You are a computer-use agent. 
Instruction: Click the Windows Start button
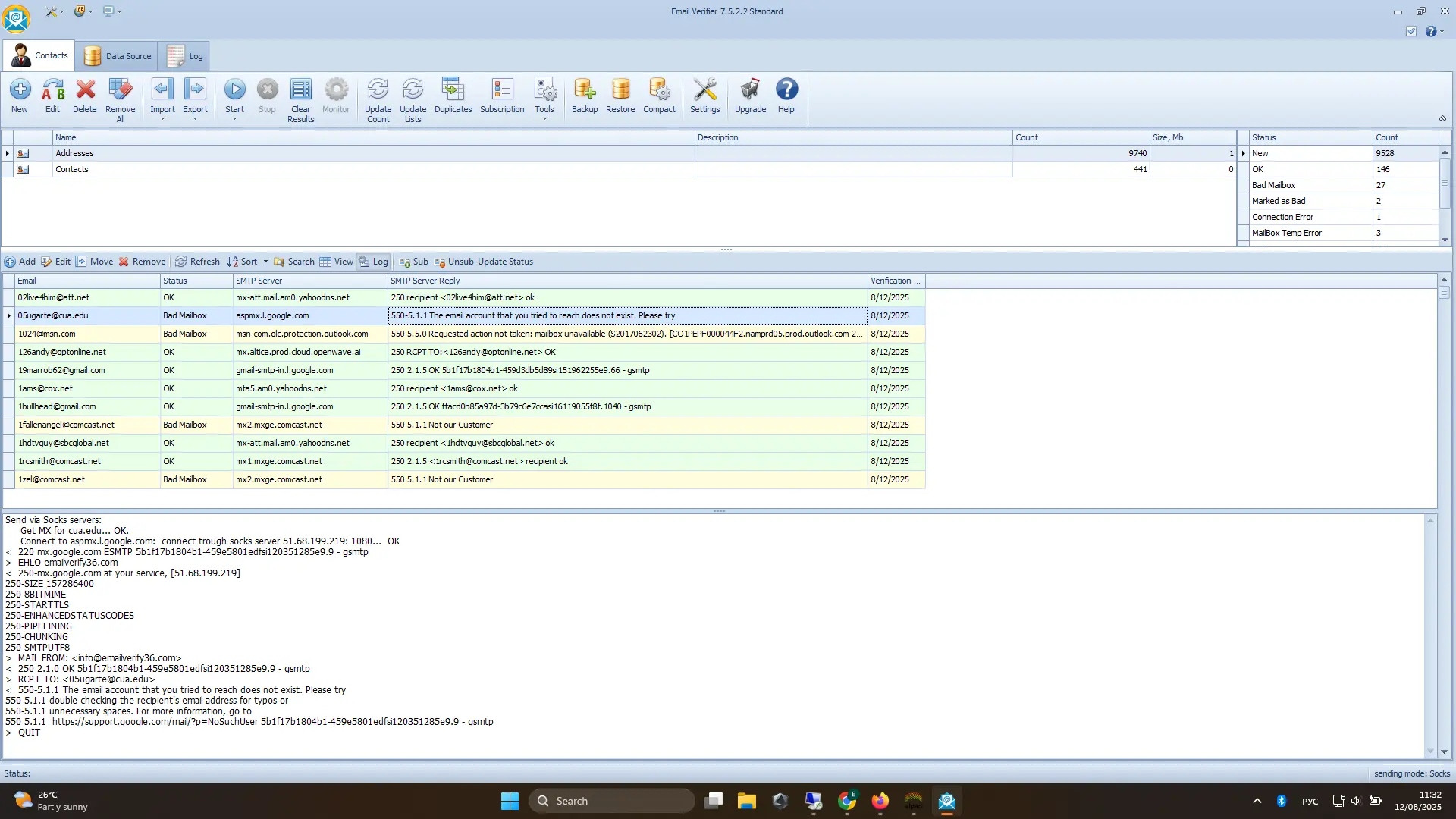point(510,801)
